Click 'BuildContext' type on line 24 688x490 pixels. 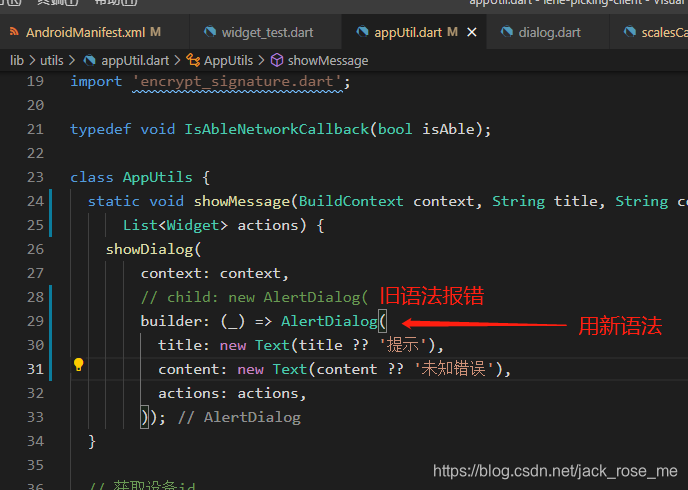pos(351,201)
